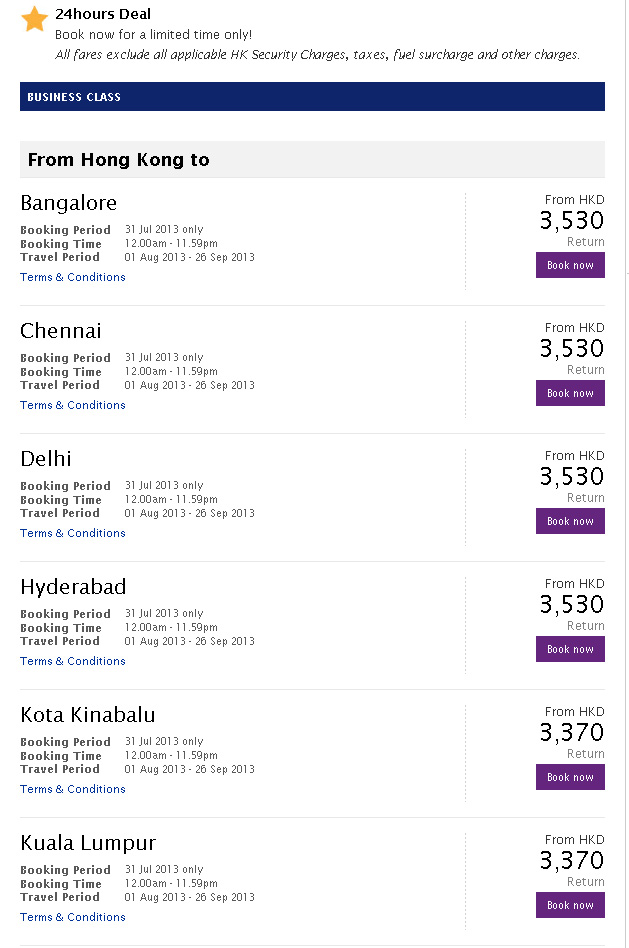Open Terms & Conditions for Bangalore
629x948 pixels.
[x=73, y=277]
